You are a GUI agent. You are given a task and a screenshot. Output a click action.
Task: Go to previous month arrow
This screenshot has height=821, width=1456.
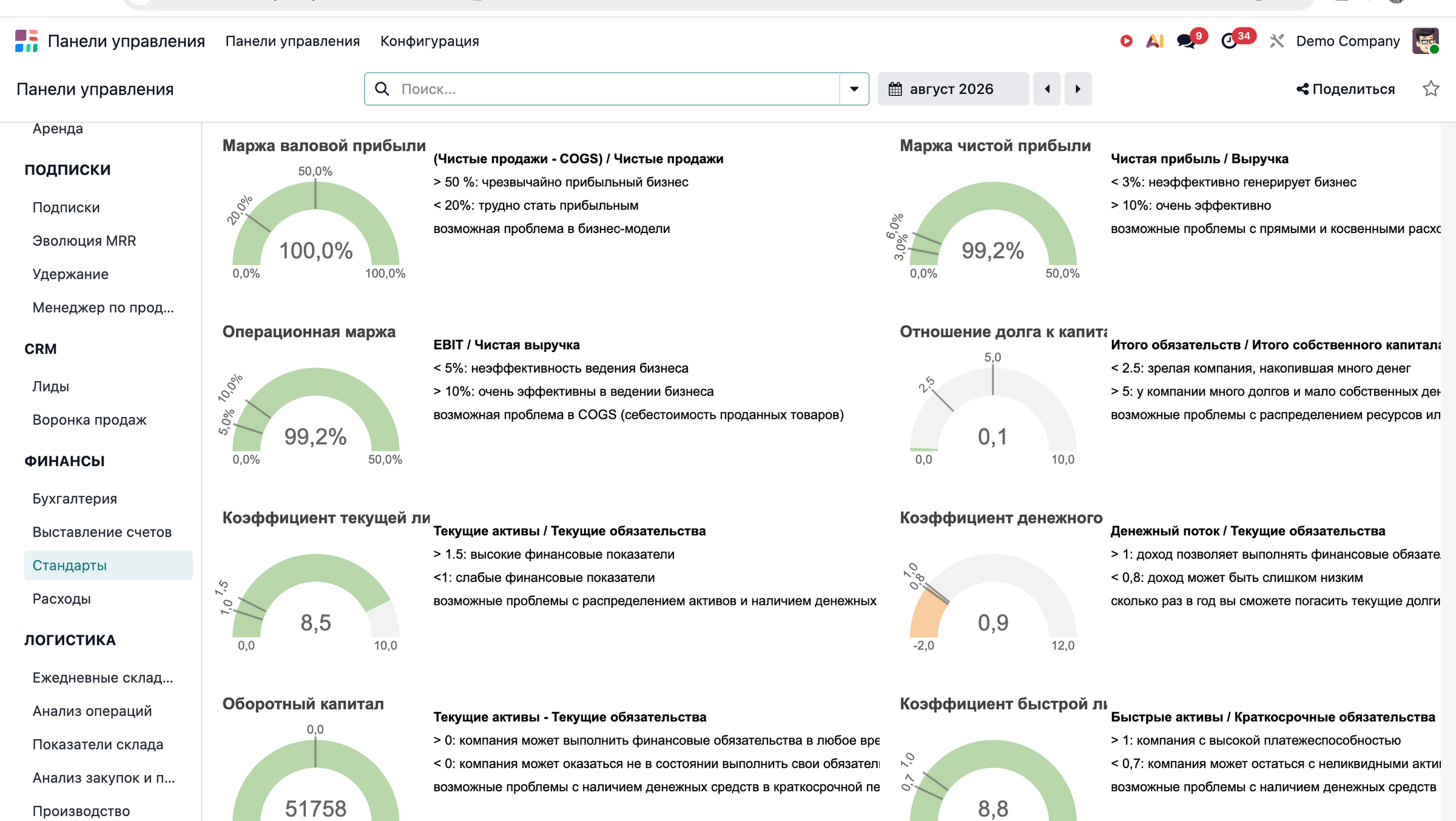click(1047, 89)
